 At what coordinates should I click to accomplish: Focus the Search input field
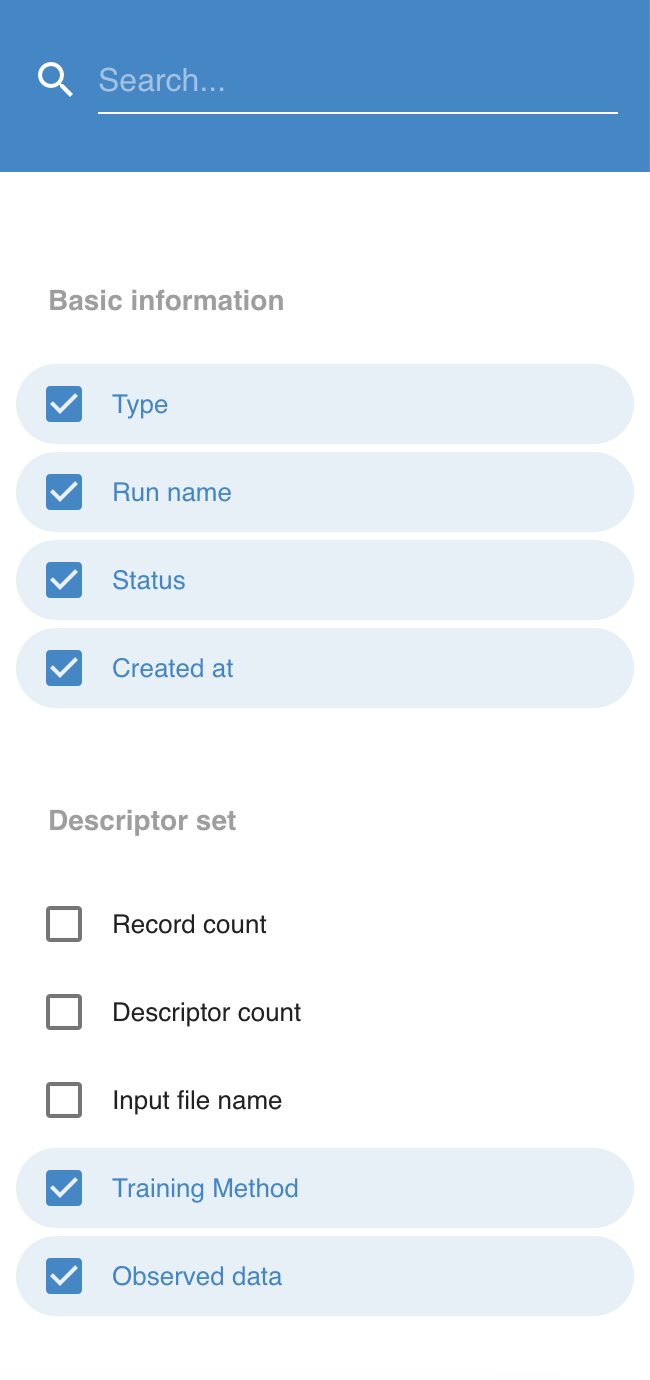pyautogui.click(x=357, y=80)
